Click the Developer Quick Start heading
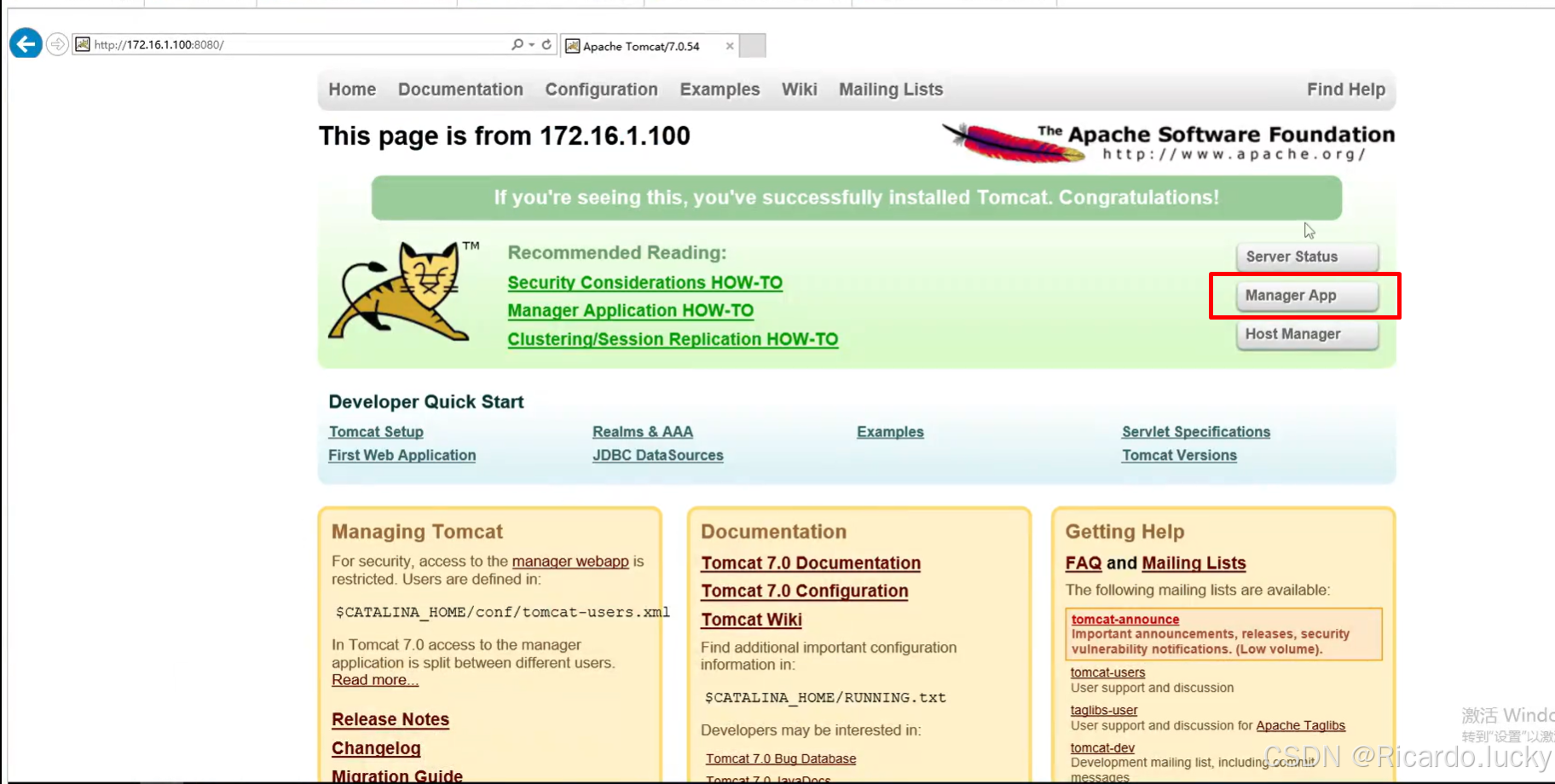The image size is (1555, 784). (426, 401)
